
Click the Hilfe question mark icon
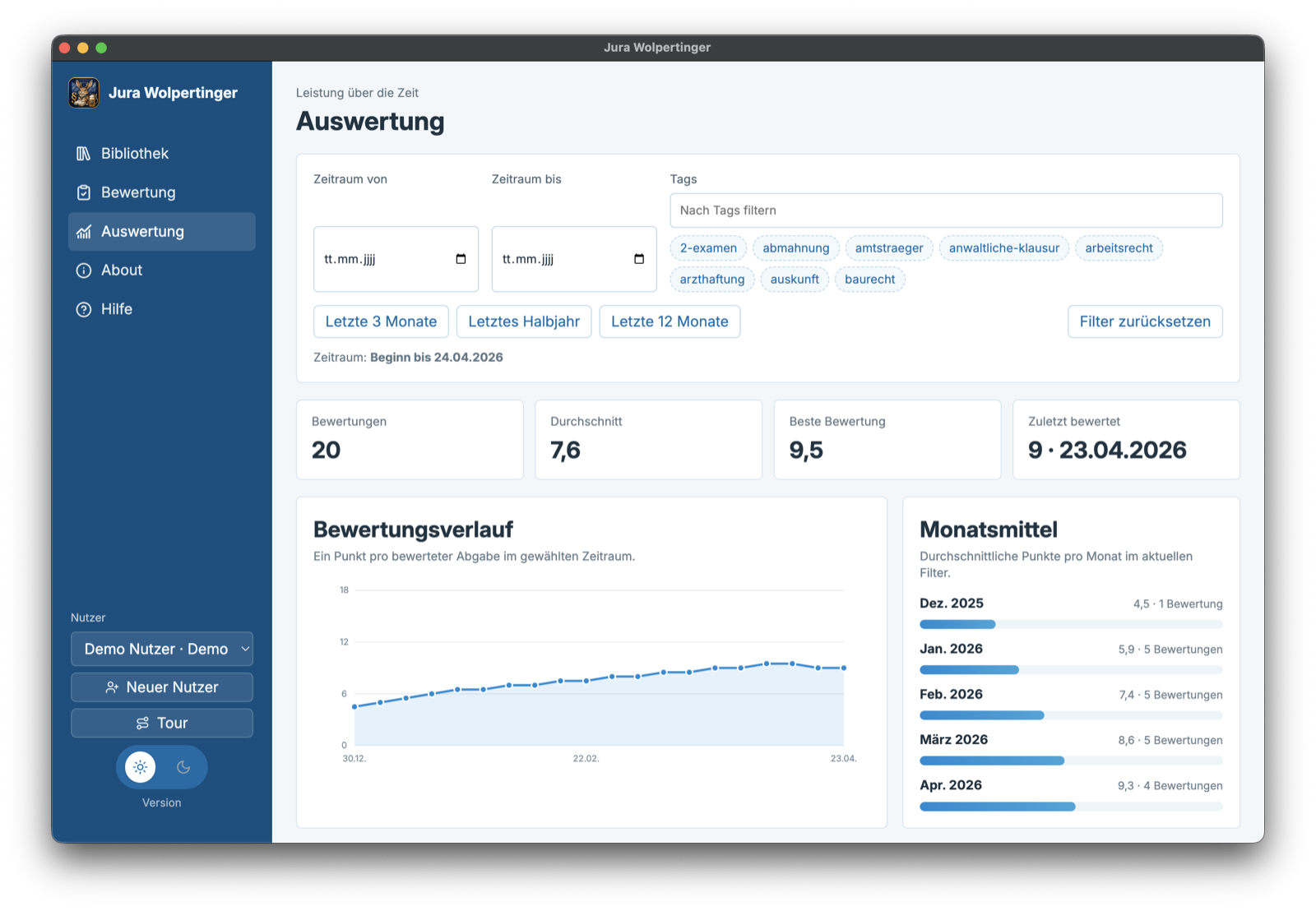click(x=83, y=310)
